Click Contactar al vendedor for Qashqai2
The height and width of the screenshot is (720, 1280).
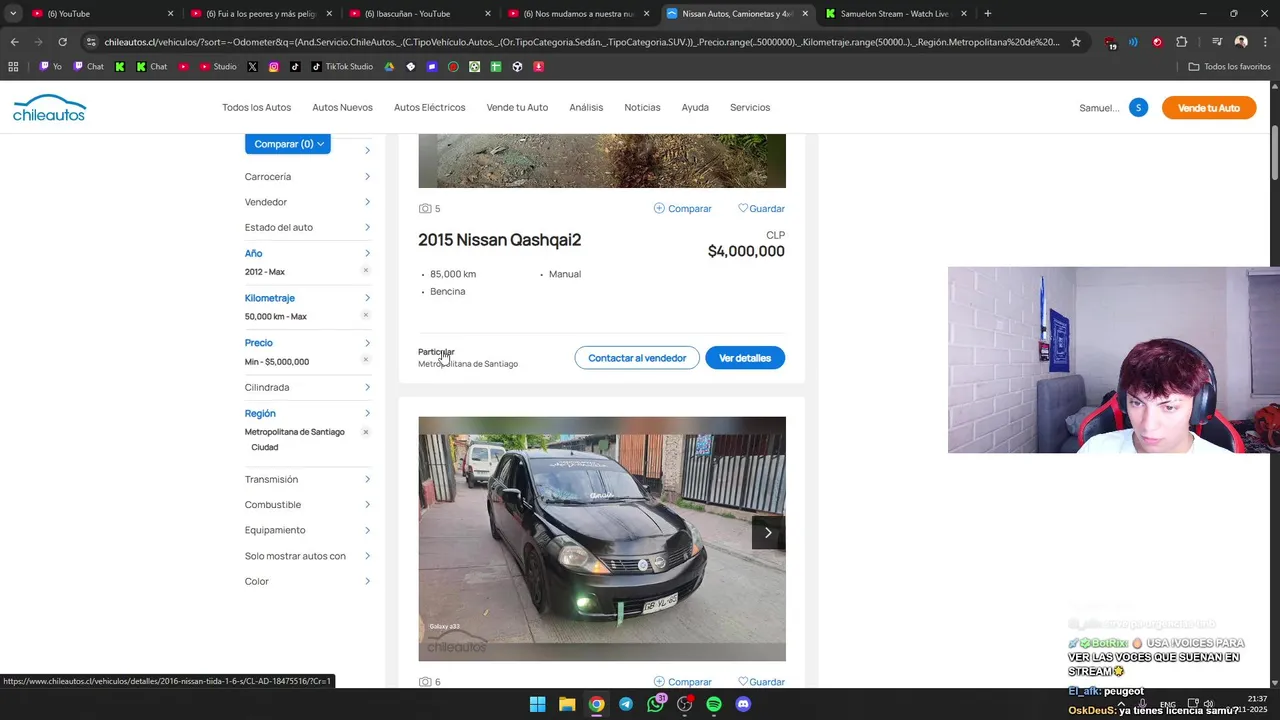637,358
